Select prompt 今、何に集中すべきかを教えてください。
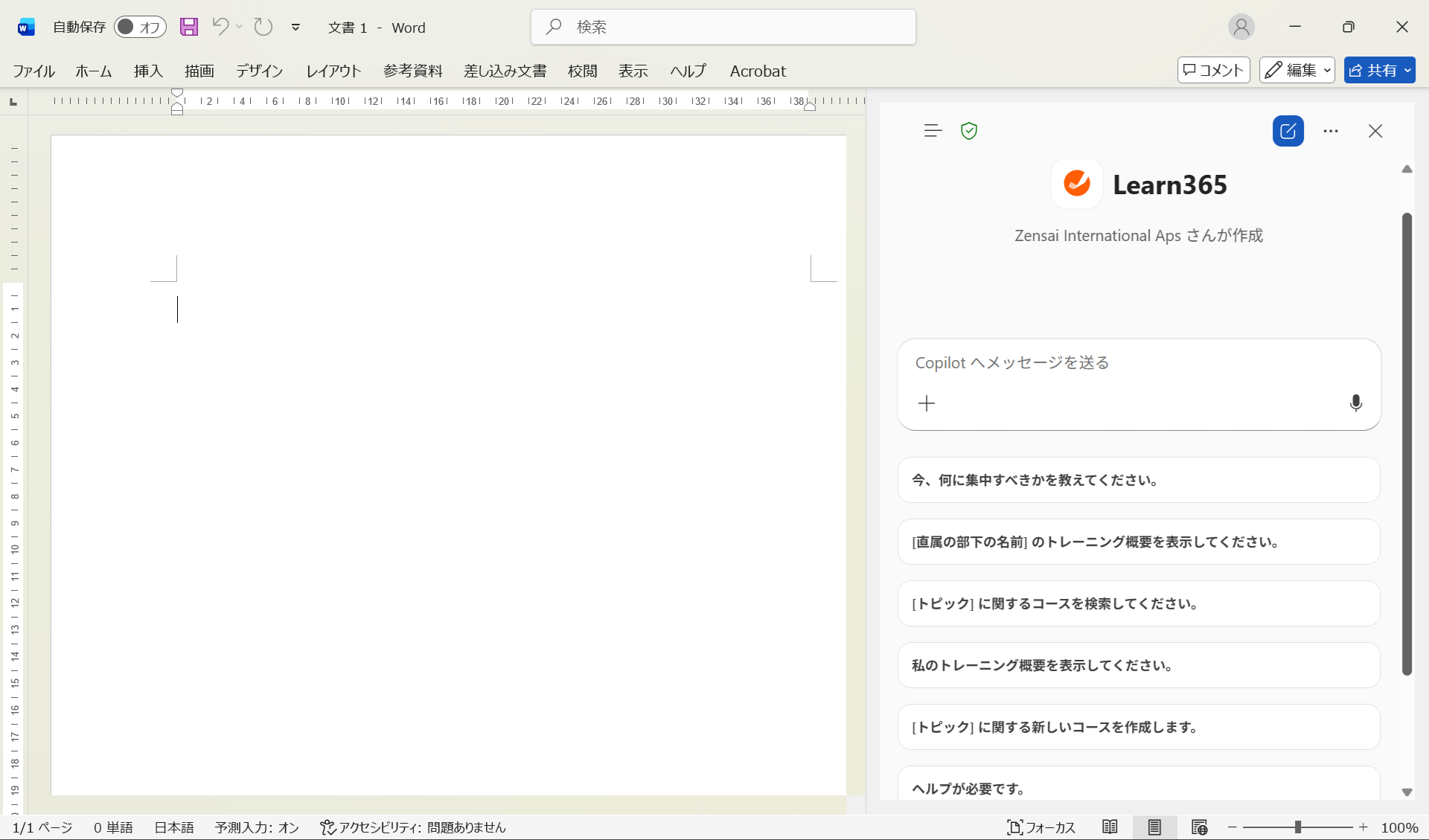This screenshot has height=840, width=1429. point(1139,480)
